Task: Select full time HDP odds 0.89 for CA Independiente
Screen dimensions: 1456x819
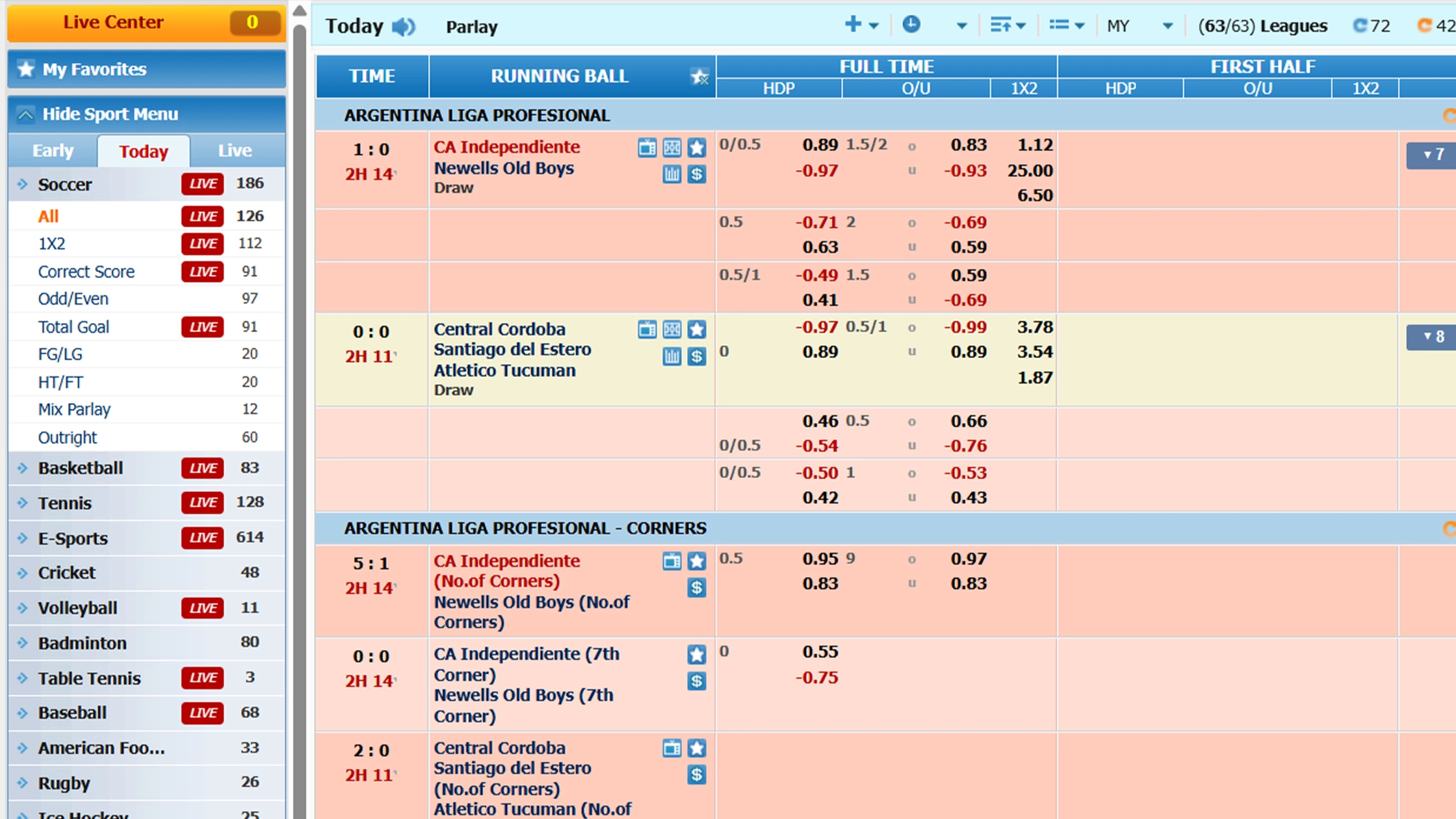Action: 820,145
